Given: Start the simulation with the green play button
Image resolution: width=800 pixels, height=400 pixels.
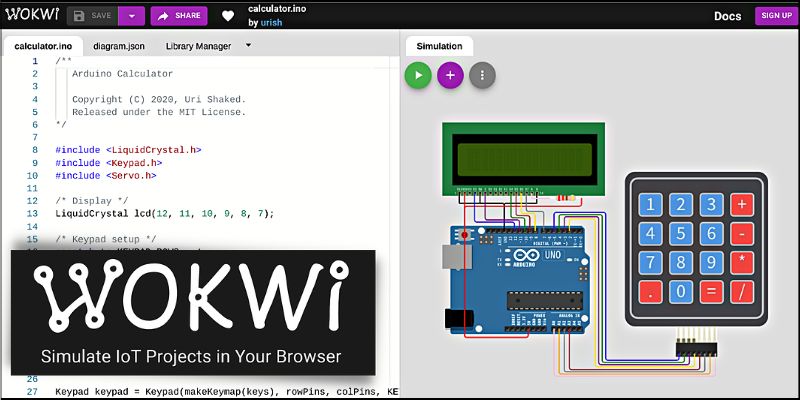Looking at the screenshot, I should [418, 76].
